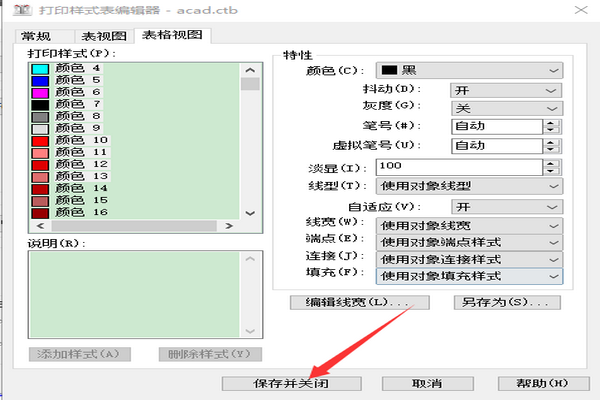The image size is (600, 400).
Task: Click print style list scroll right arrow
Action: pyautogui.click(x=229, y=226)
